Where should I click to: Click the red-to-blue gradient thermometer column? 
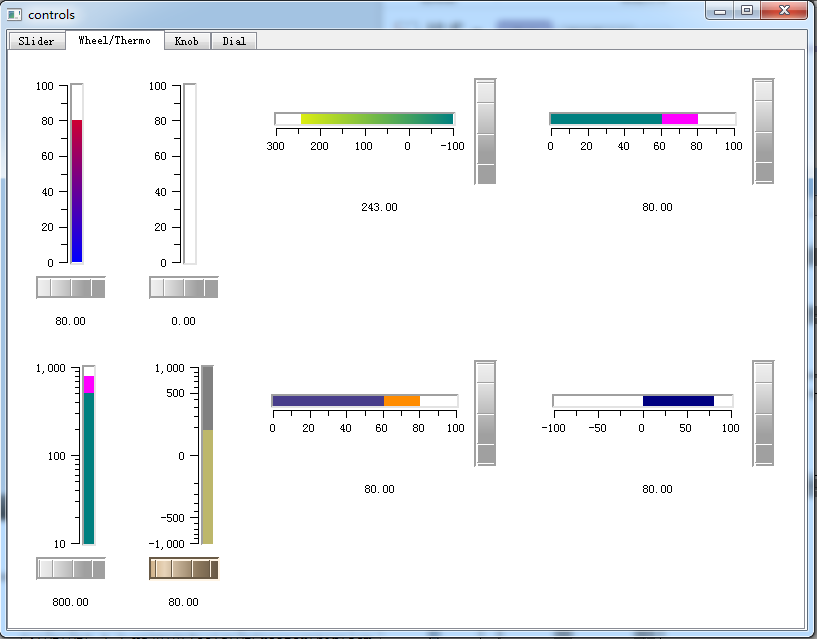(x=77, y=191)
